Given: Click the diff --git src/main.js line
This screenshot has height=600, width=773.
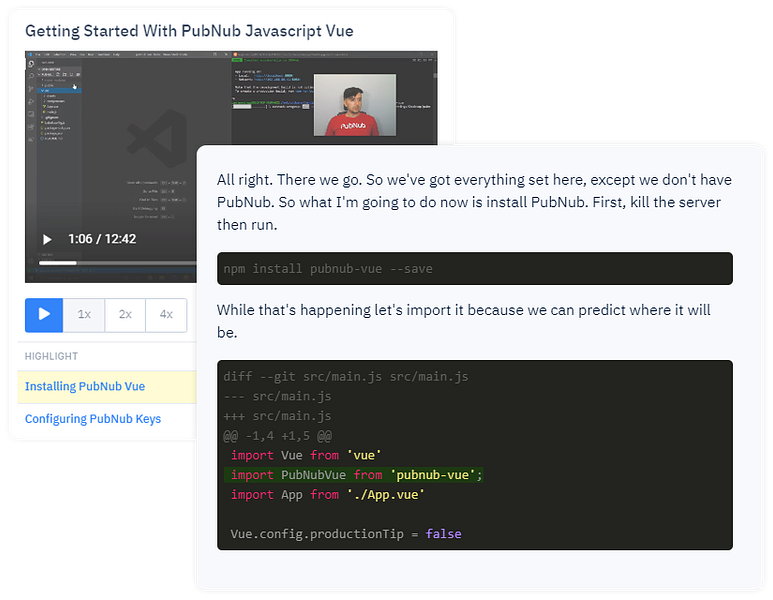Looking at the screenshot, I should (x=346, y=377).
